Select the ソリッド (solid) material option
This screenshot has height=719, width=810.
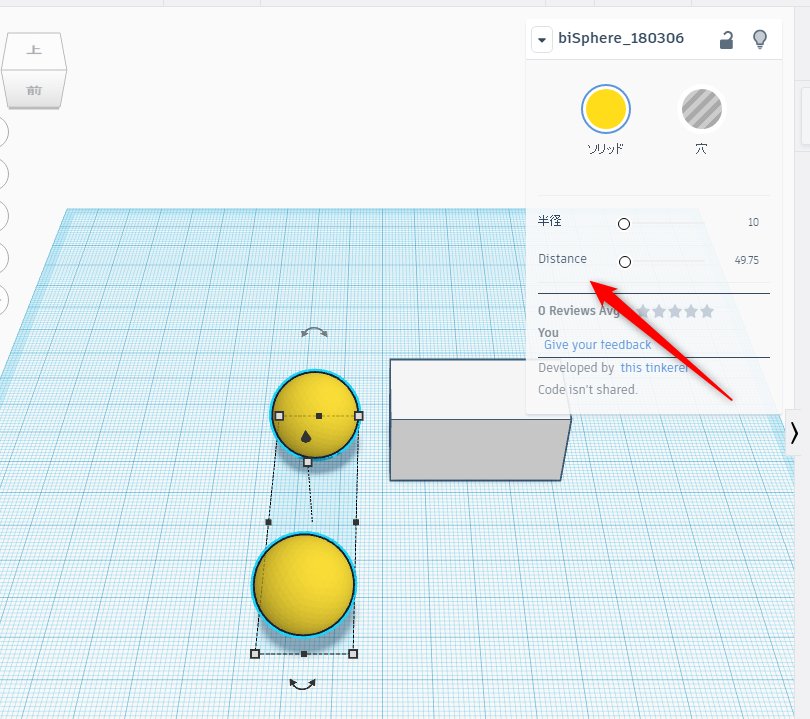coord(605,110)
